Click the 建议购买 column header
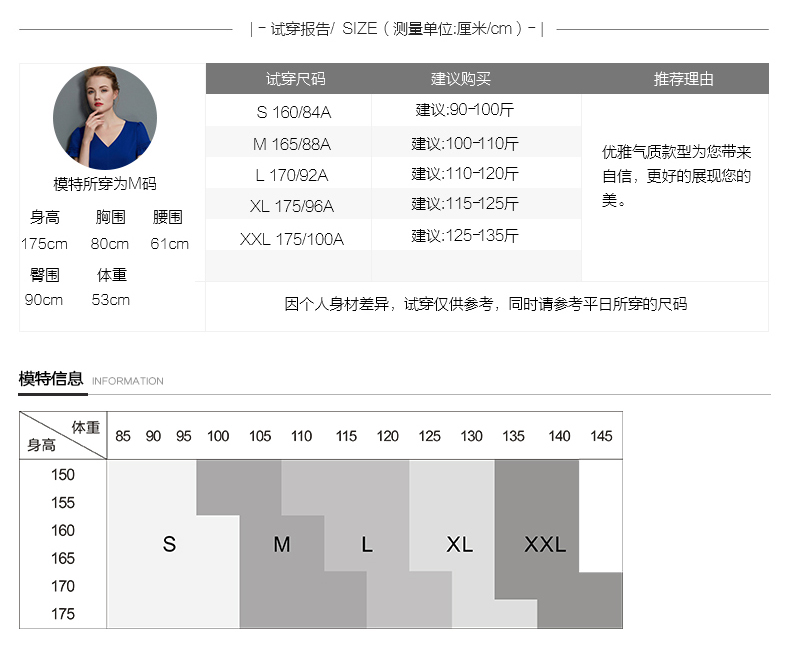Screen dimensions: 790x649 click(461, 79)
